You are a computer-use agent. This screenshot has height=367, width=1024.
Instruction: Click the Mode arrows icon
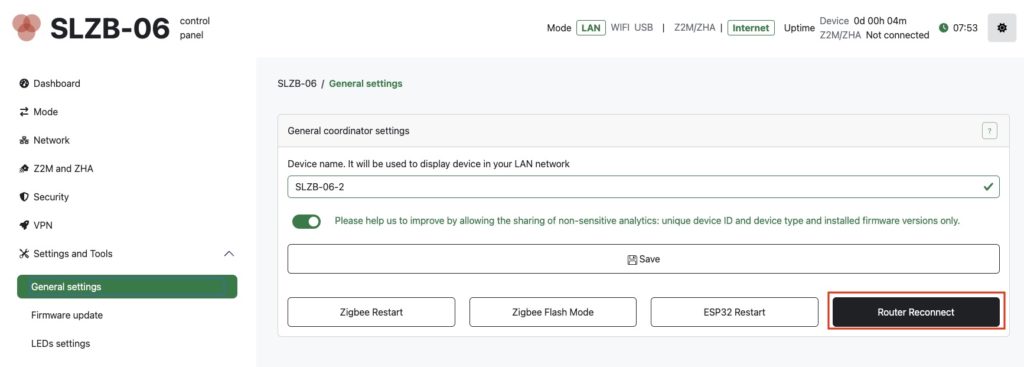tap(24, 112)
